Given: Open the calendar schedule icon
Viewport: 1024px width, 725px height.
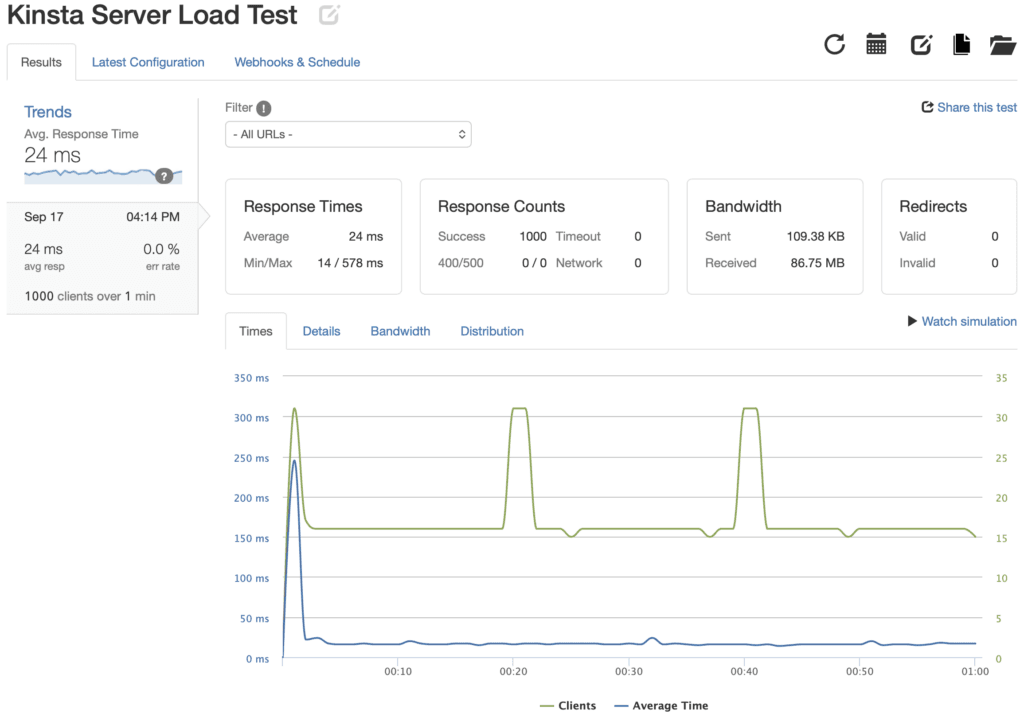Looking at the screenshot, I should pos(876,44).
